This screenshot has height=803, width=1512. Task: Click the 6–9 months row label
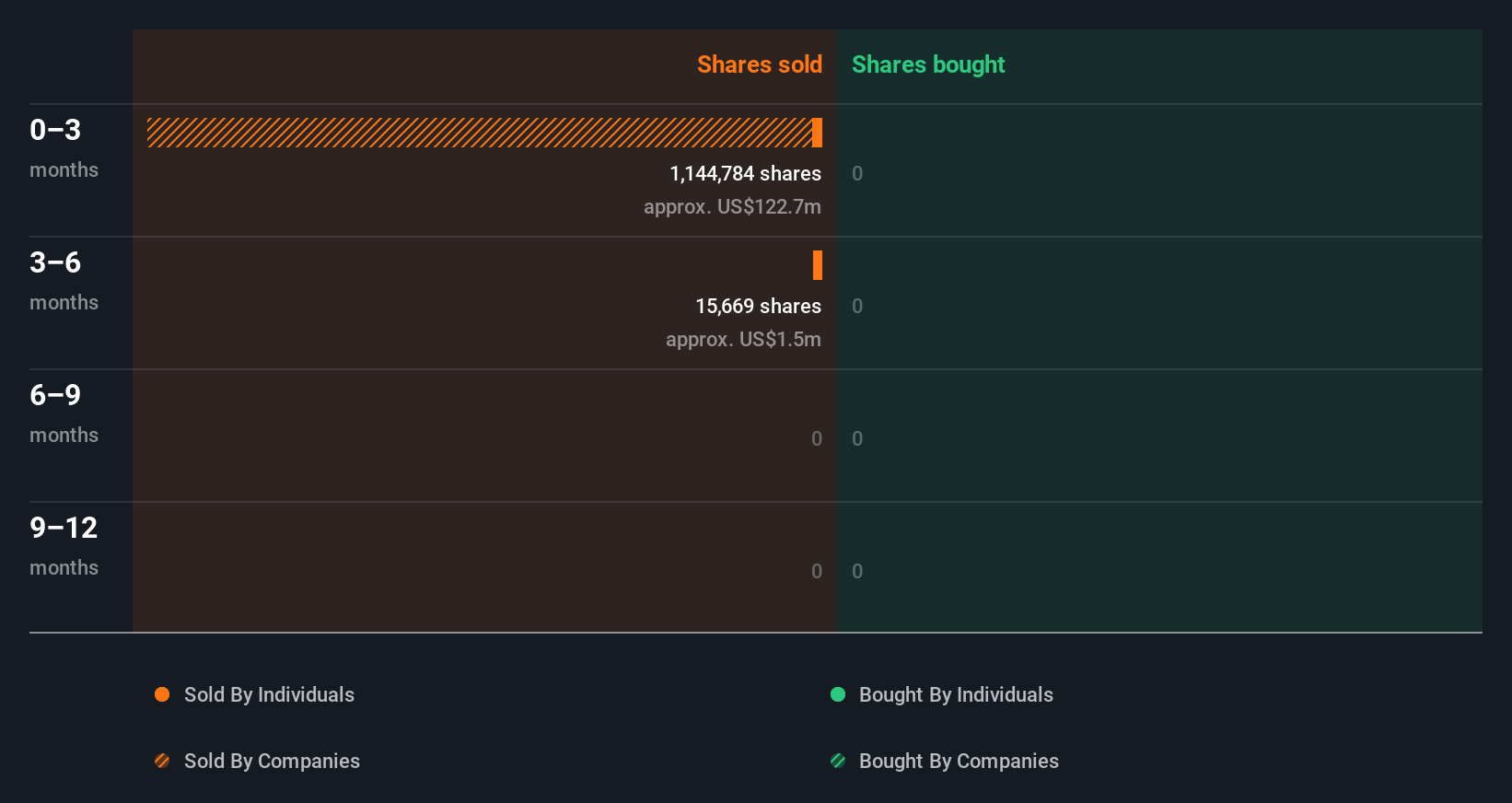tap(64, 413)
